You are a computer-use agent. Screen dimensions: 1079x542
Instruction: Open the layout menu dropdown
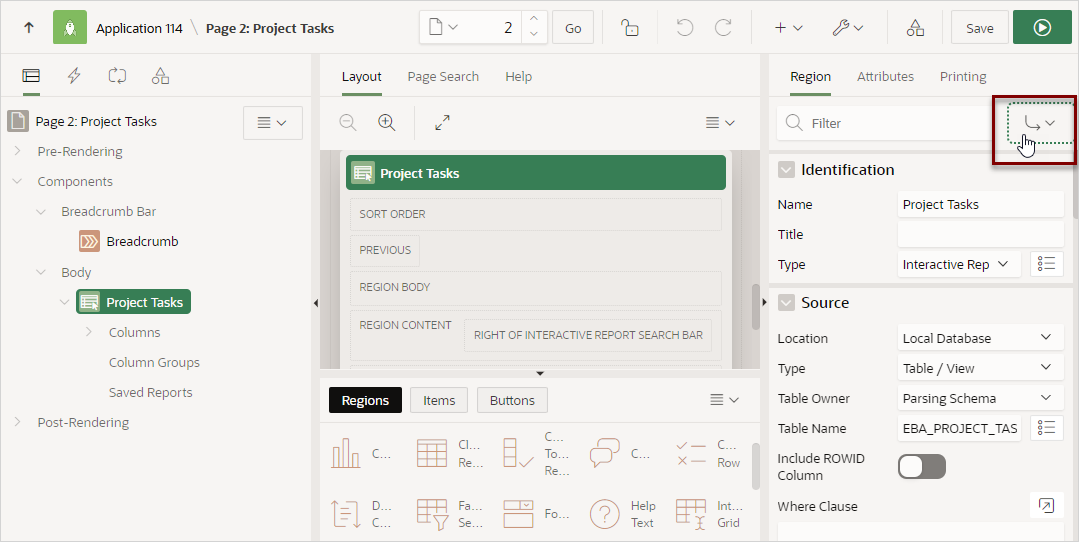(x=720, y=122)
